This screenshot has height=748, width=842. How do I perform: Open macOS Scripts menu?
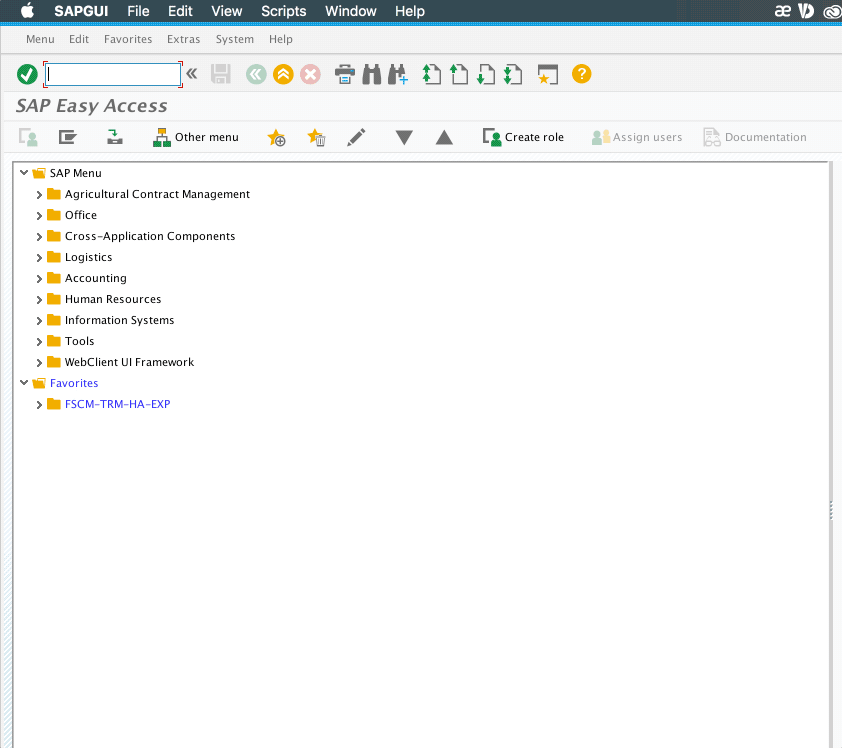(x=284, y=11)
